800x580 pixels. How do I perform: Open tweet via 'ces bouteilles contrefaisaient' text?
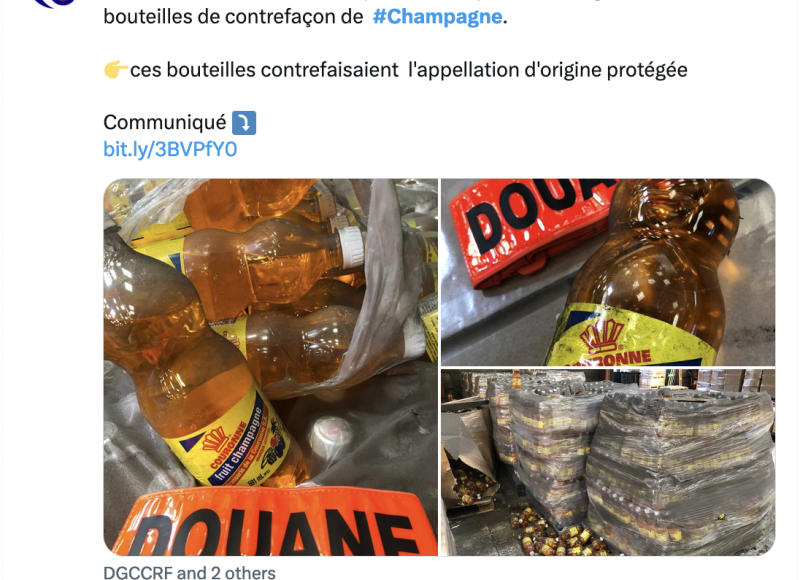click(264, 70)
